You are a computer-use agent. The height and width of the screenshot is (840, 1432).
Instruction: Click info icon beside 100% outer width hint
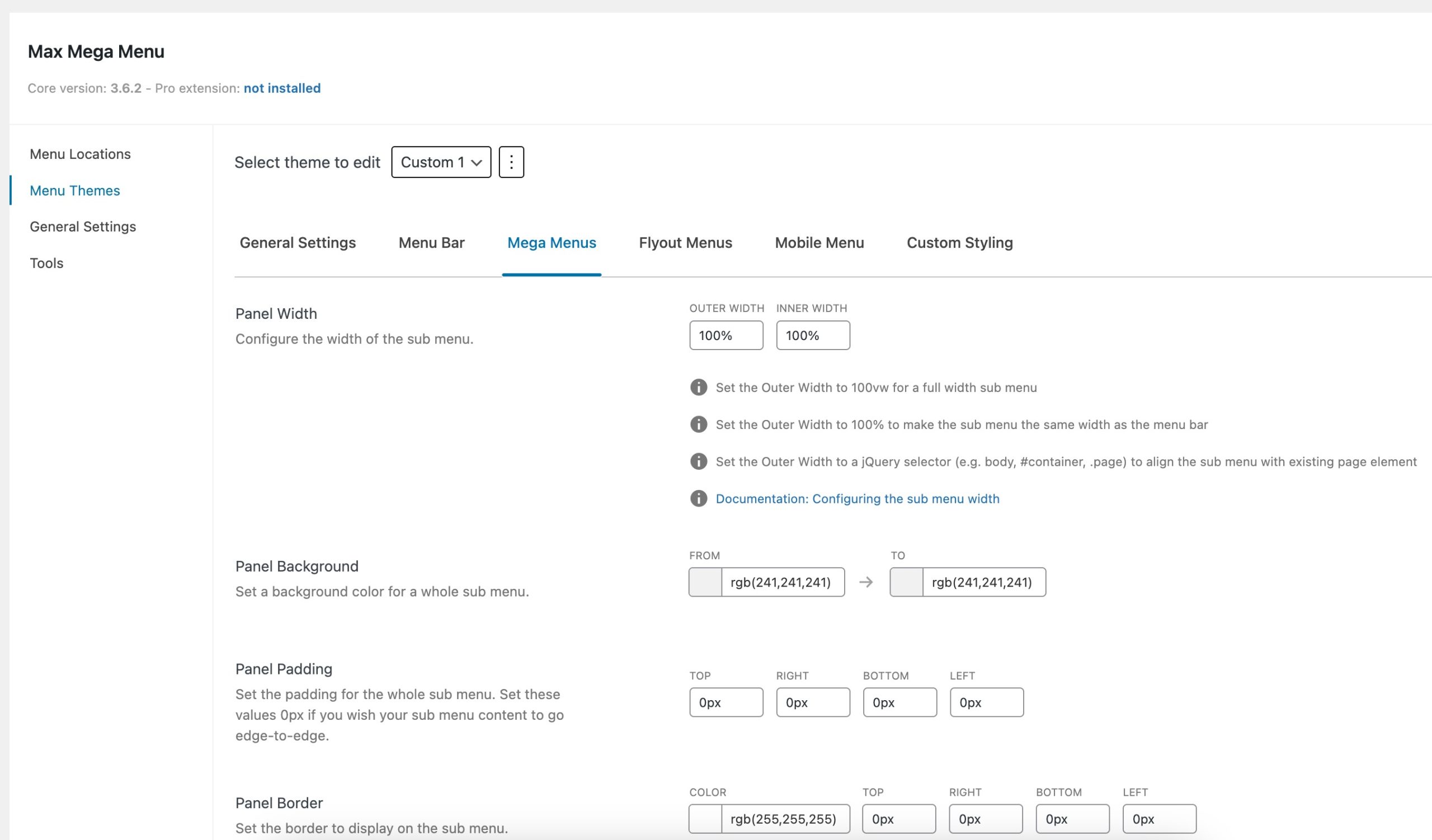tap(699, 424)
